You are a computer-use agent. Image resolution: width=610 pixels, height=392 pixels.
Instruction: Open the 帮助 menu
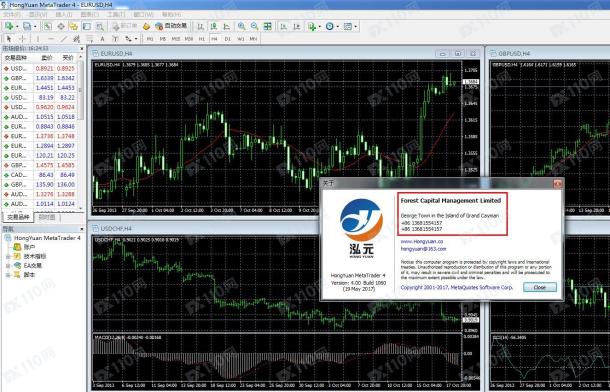point(171,15)
